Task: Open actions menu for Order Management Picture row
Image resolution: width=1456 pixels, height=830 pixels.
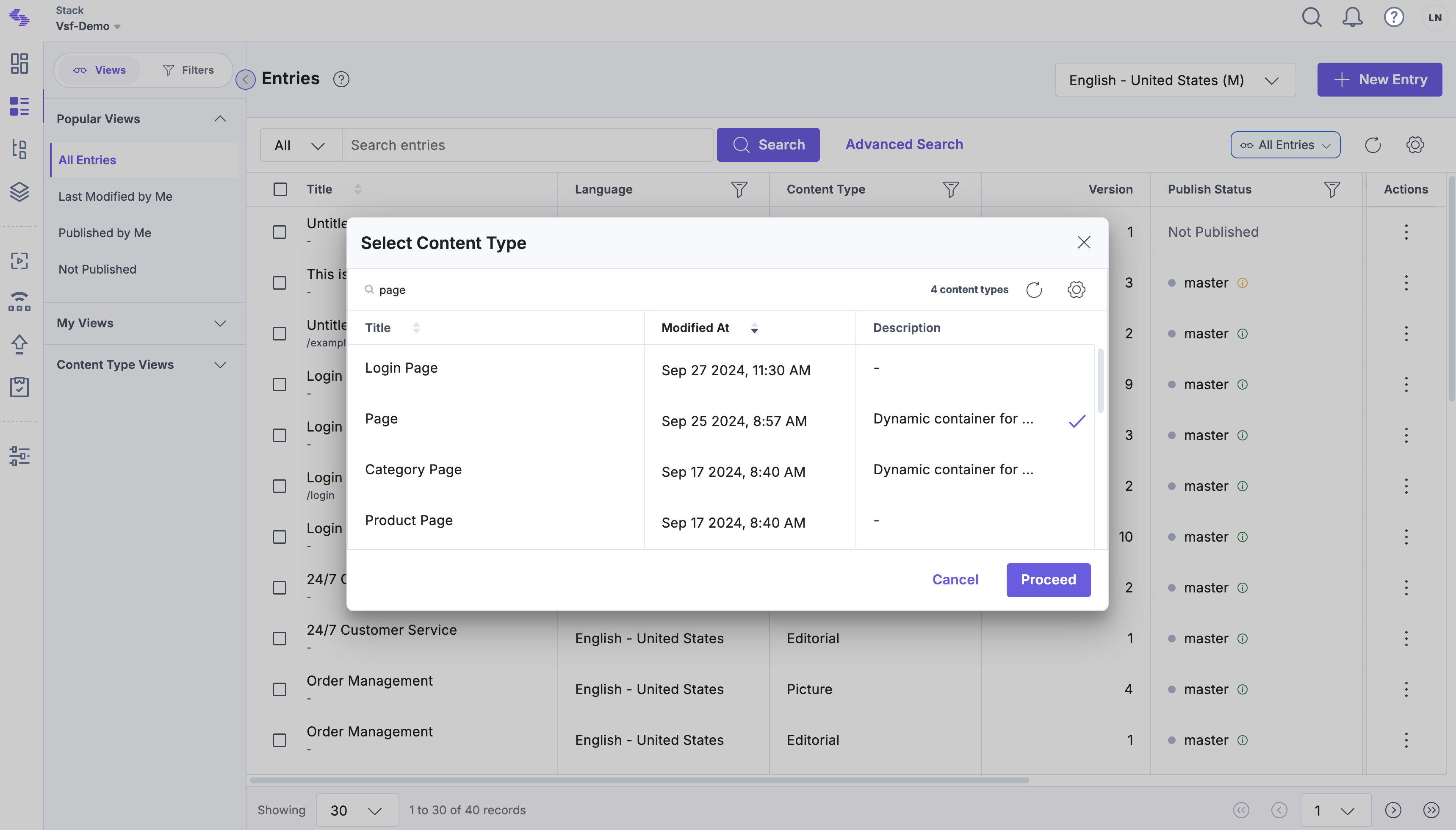Action: (x=1406, y=689)
